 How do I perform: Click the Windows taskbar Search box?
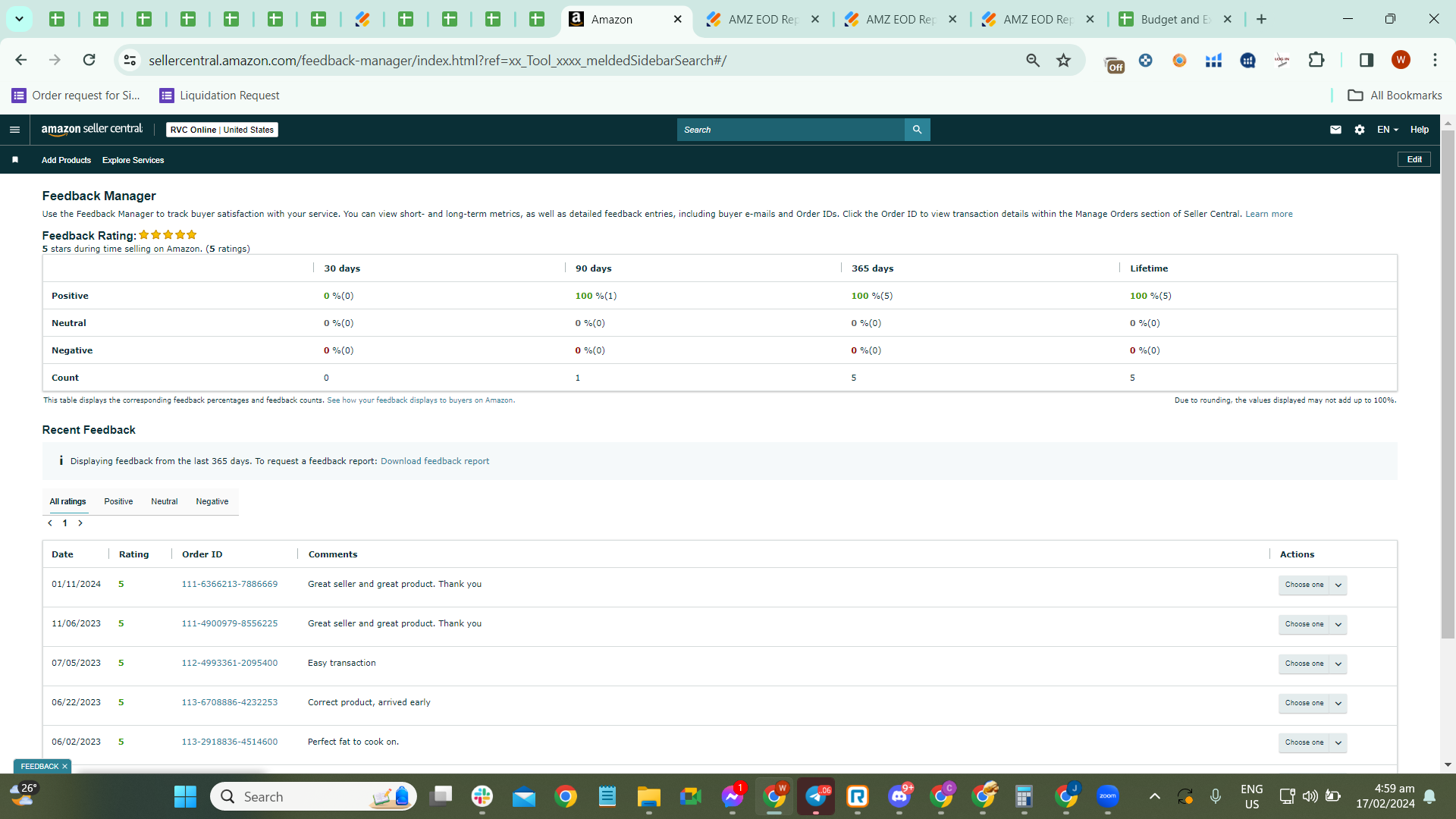314,796
